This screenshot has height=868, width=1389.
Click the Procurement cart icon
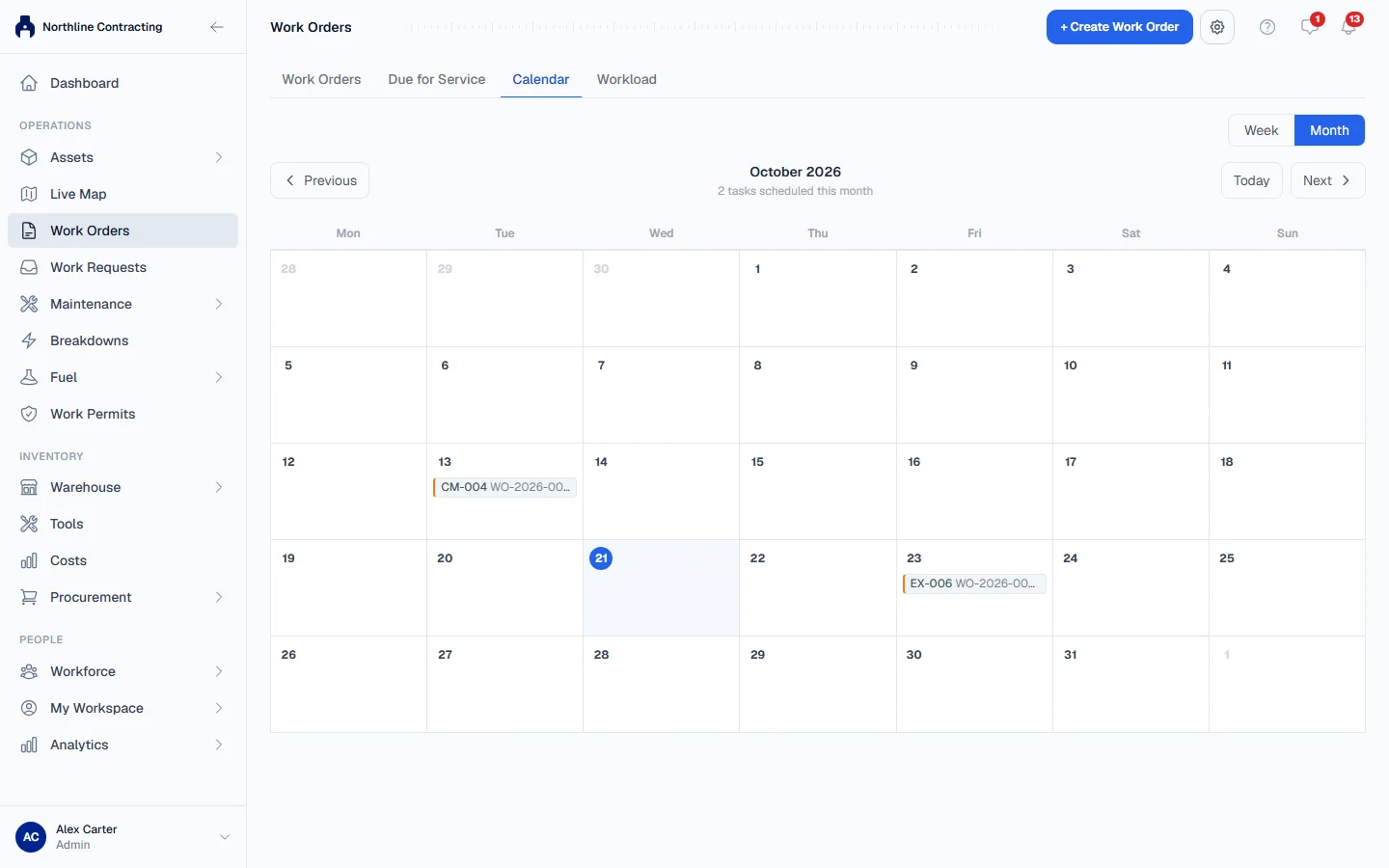pyautogui.click(x=29, y=597)
